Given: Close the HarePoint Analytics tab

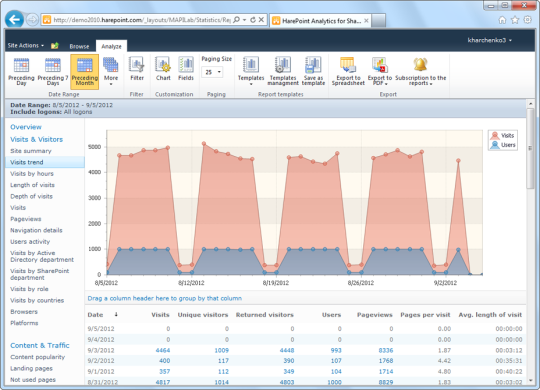Looking at the screenshot, I should (x=366, y=21).
